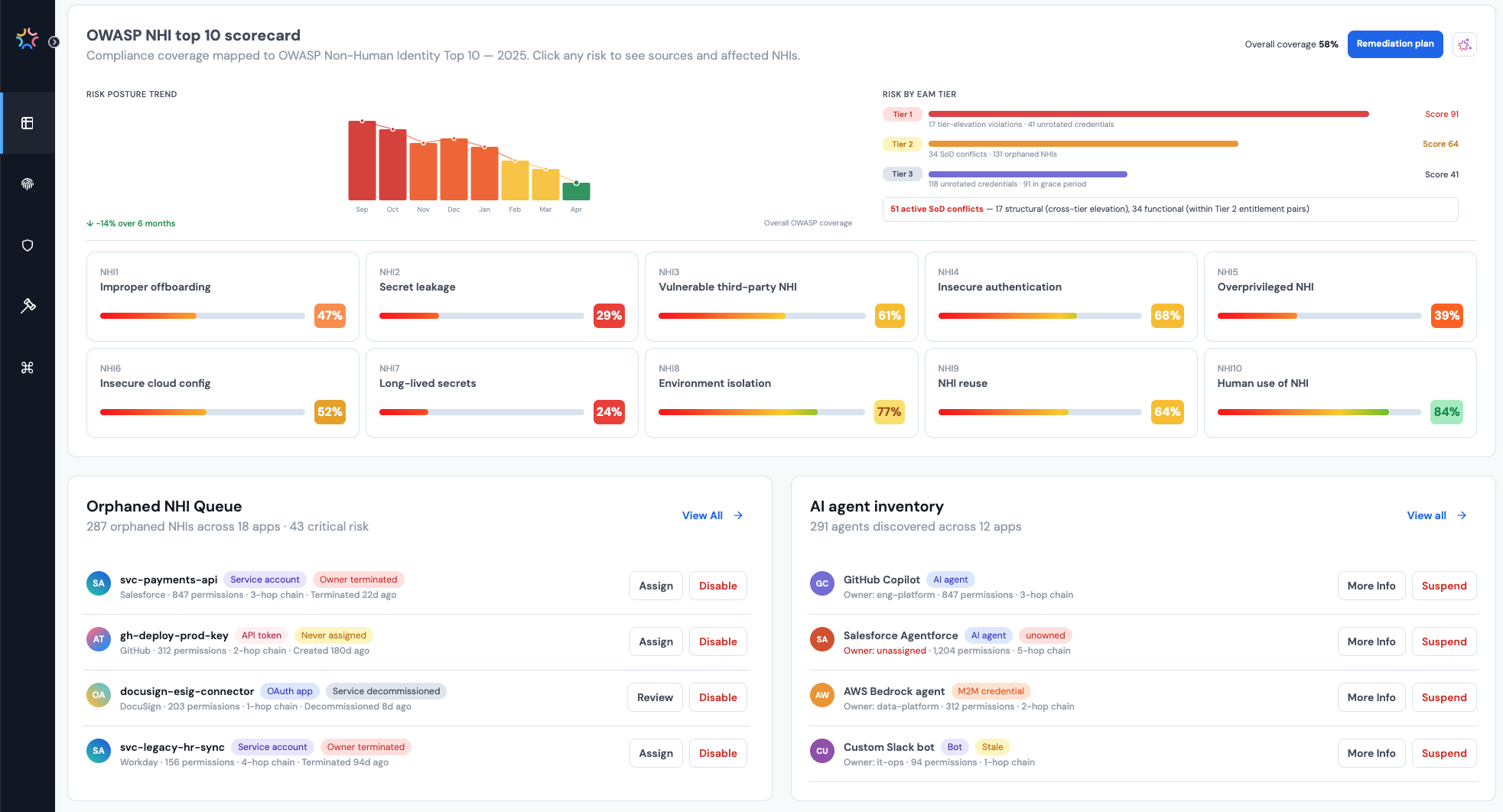Click the OA avatar for docusign-esig-connector
This screenshot has width=1503, height=812.
pyautogui.click(x=99, y=695)
